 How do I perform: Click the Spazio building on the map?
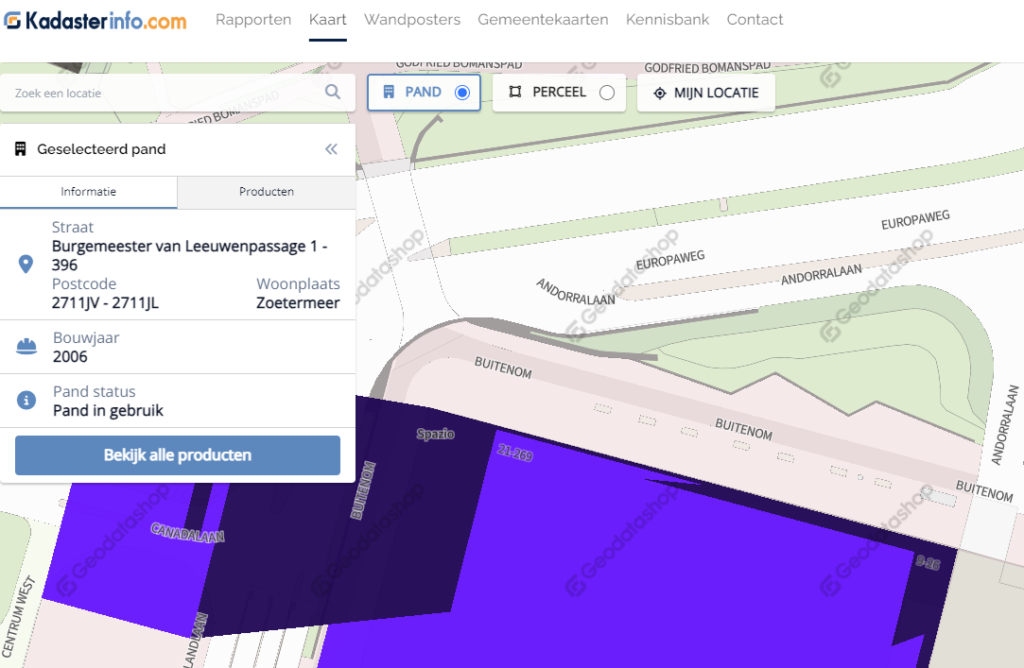[436, 435]
